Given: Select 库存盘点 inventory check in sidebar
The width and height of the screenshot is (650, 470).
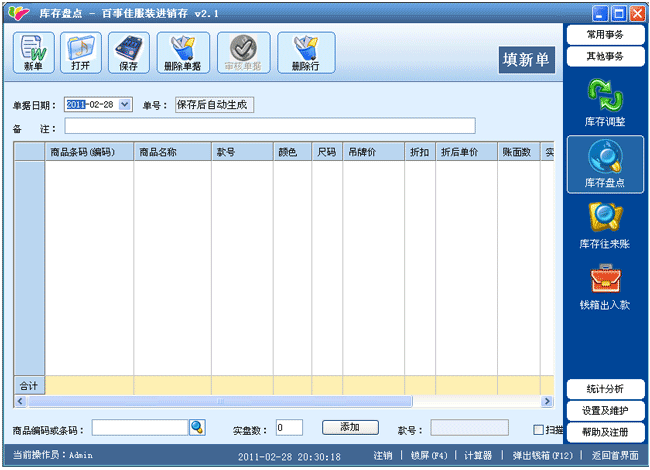Looking at the screenshot, I should tap(605, 164).
